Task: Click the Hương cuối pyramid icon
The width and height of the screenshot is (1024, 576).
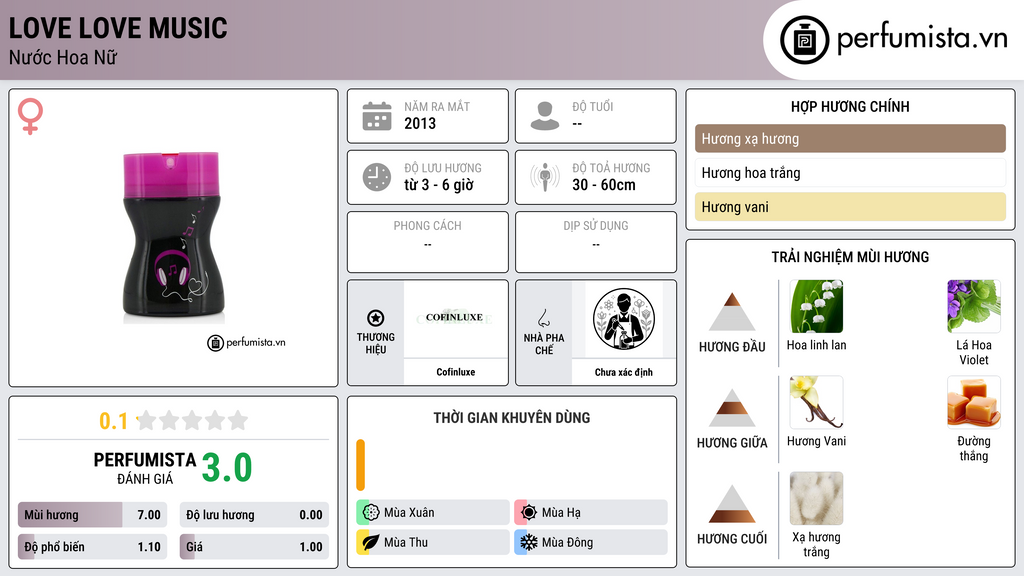Action: coord(732,504)
